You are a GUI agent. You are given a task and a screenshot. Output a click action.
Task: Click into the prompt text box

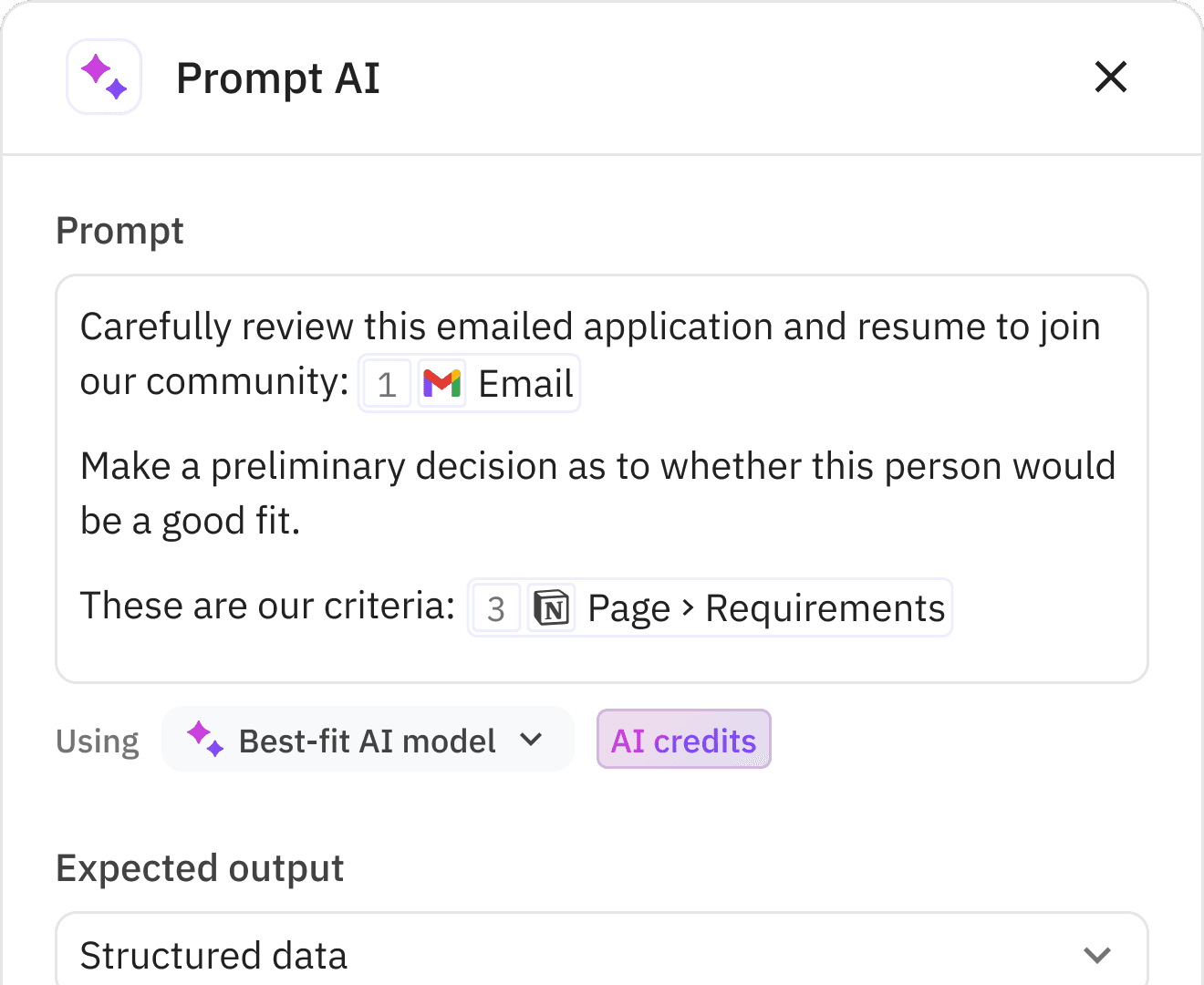[602, 479]
